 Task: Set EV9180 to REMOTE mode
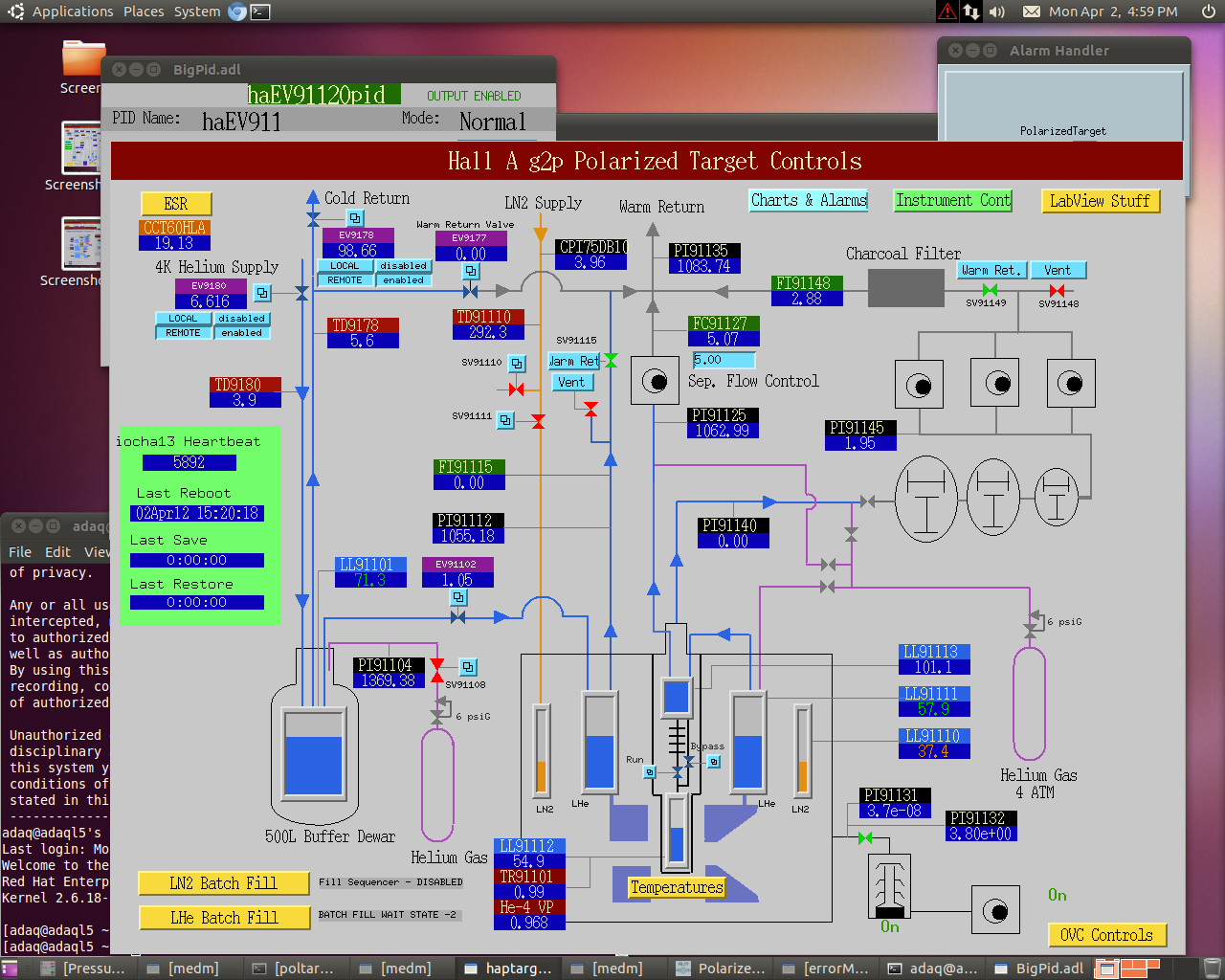tap(183, 333)
